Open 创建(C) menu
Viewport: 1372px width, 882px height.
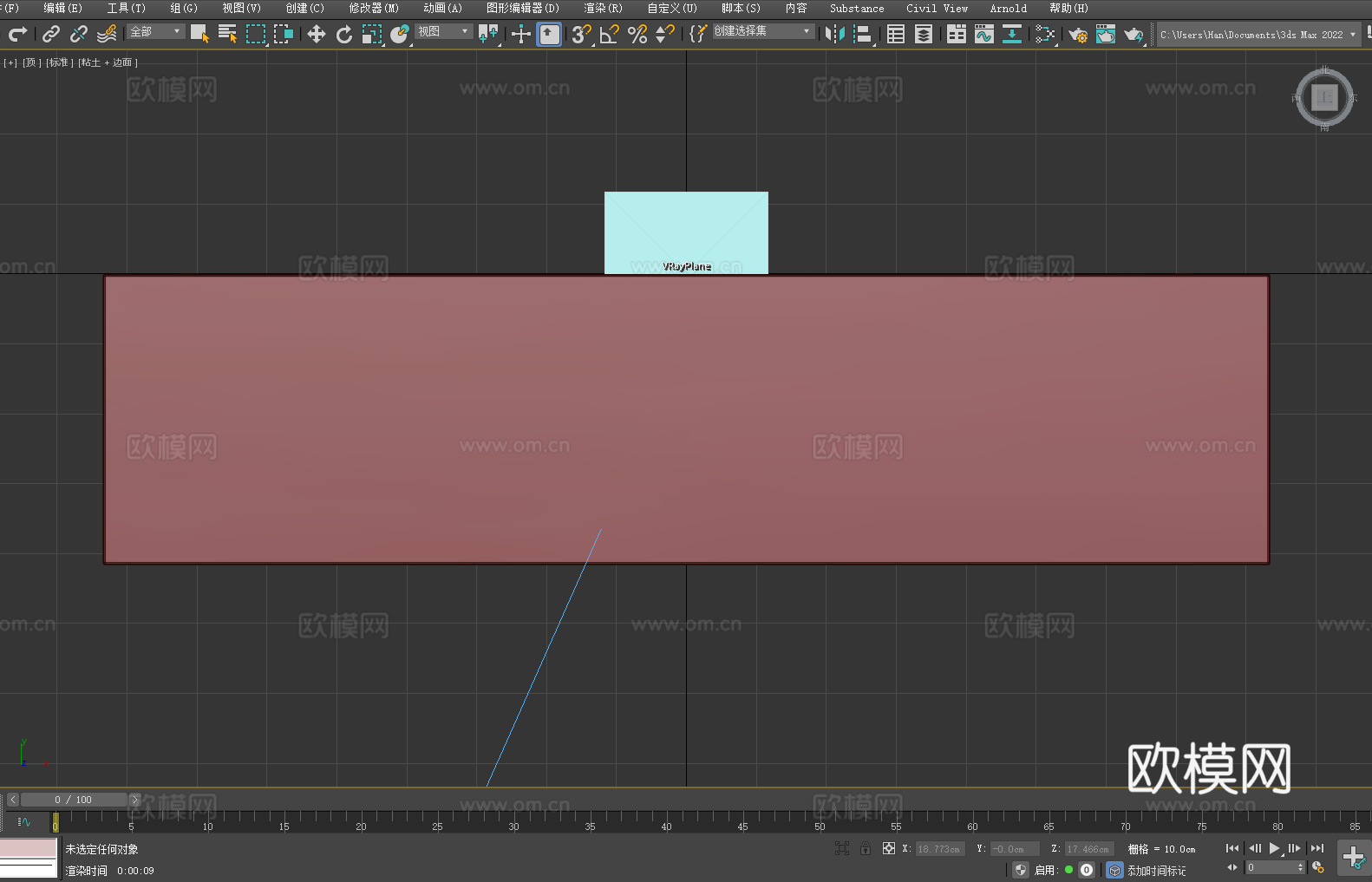pyautogui.click(x=304, y=9)
